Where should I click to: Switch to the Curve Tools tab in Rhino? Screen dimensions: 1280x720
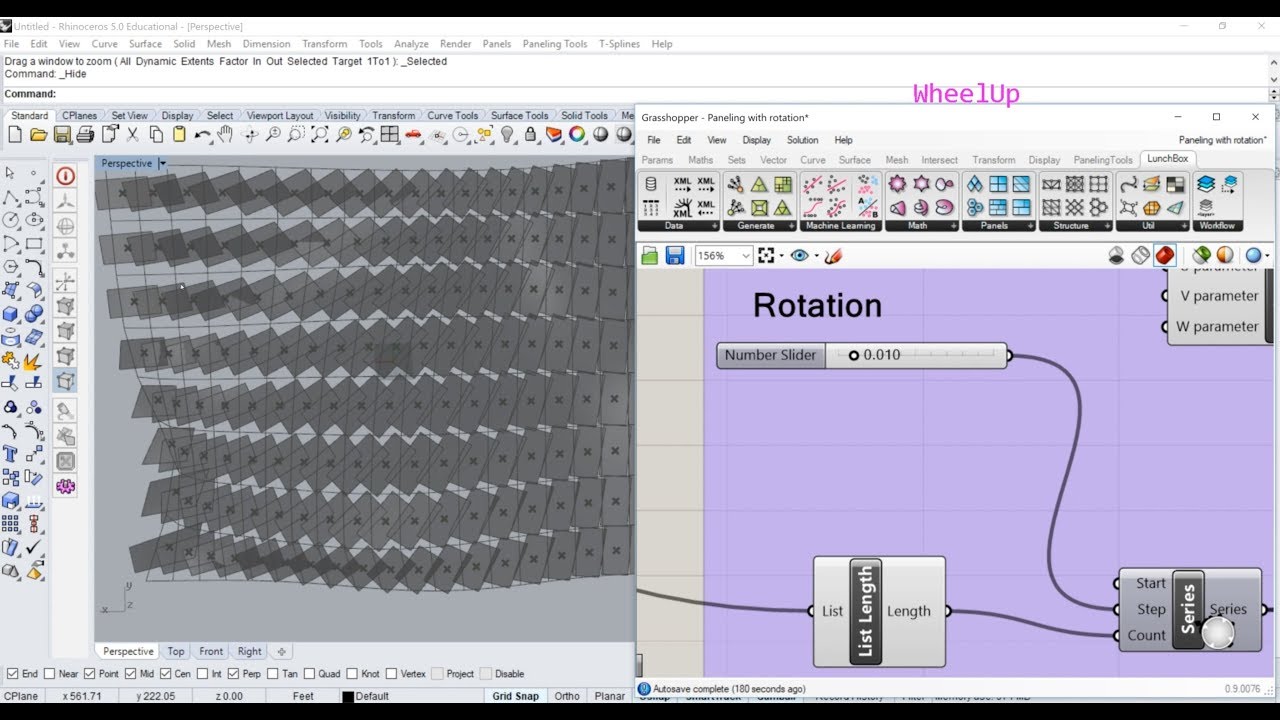[452, 116]
